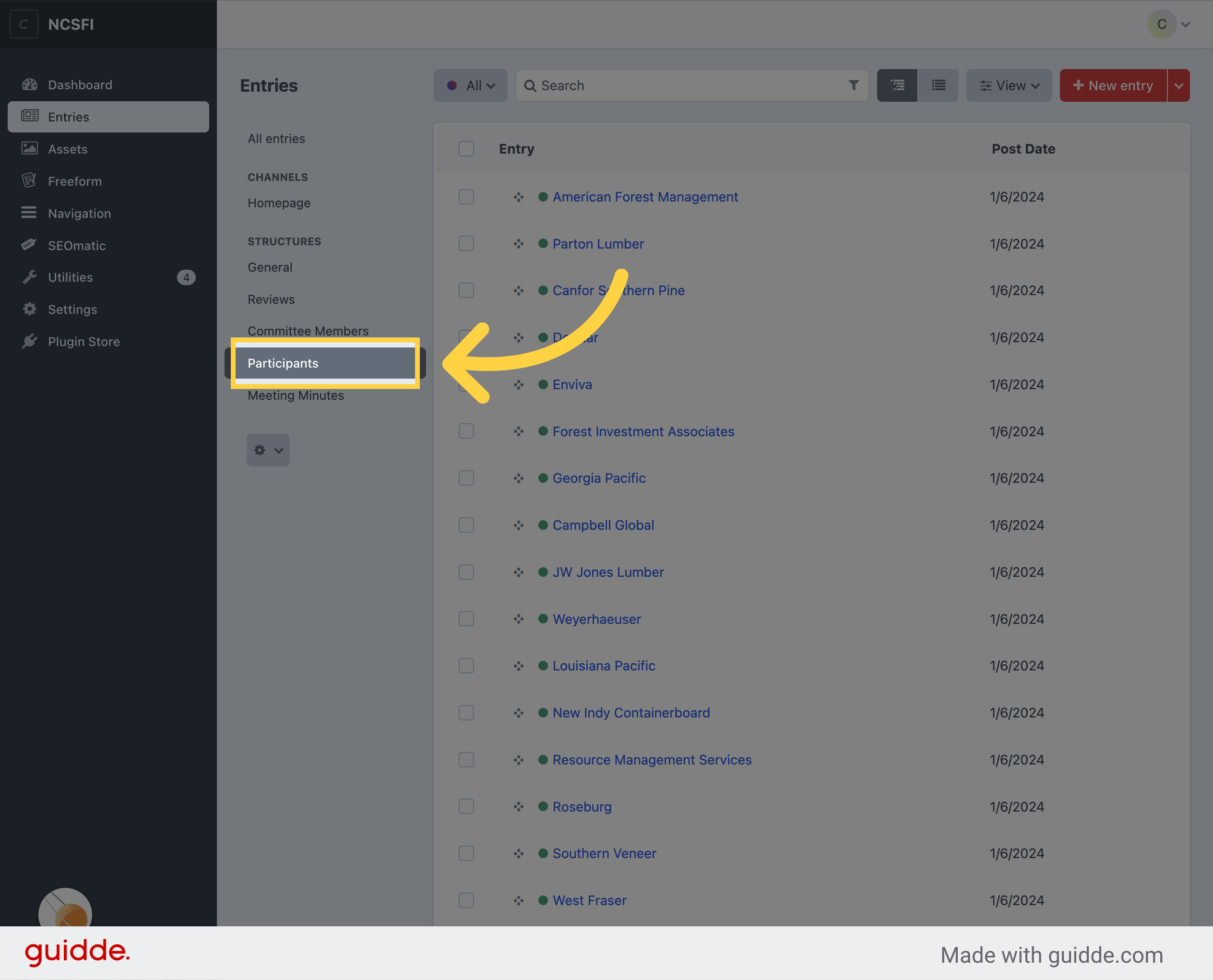Screen dimensions: 1213x980
Task: Click move handle for Canfor Southern Pine
Action: [x=519, y=291]
